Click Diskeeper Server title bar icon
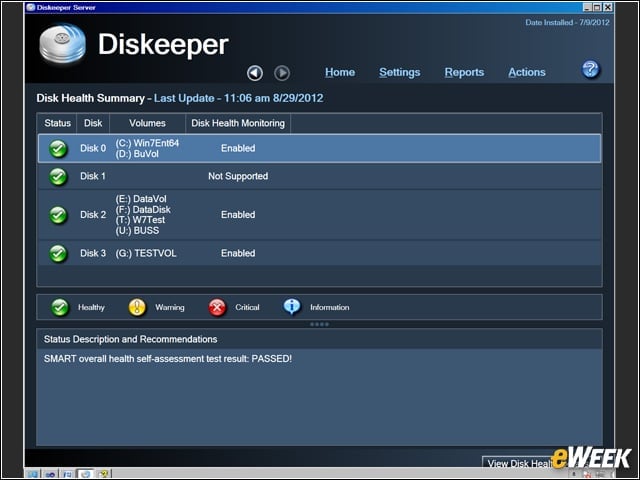The width and height of the screenshot is (640, 480). [x=31, y=7]
